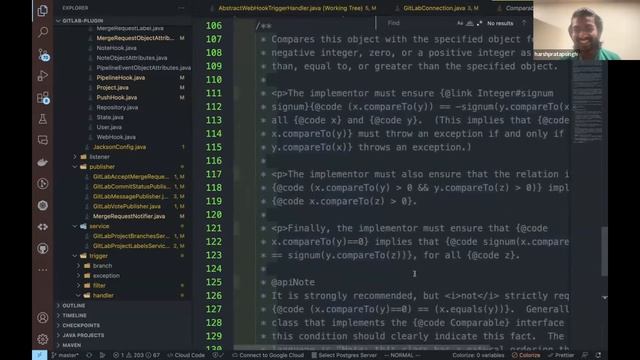The height and width of the screenshot is (360, 640).
Task: Click Select Postgres Server
Action: click(344, 355)
